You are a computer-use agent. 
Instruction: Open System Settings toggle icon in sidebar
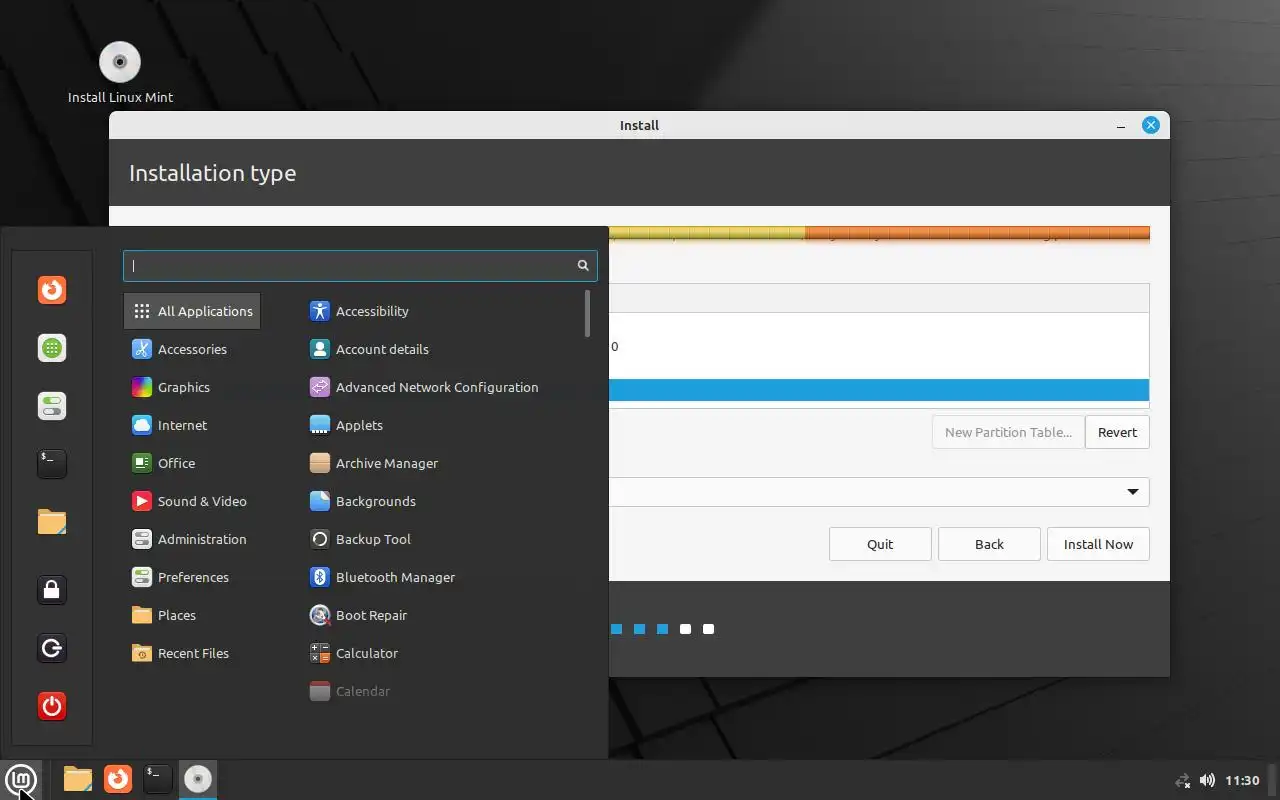click(52, 405)
